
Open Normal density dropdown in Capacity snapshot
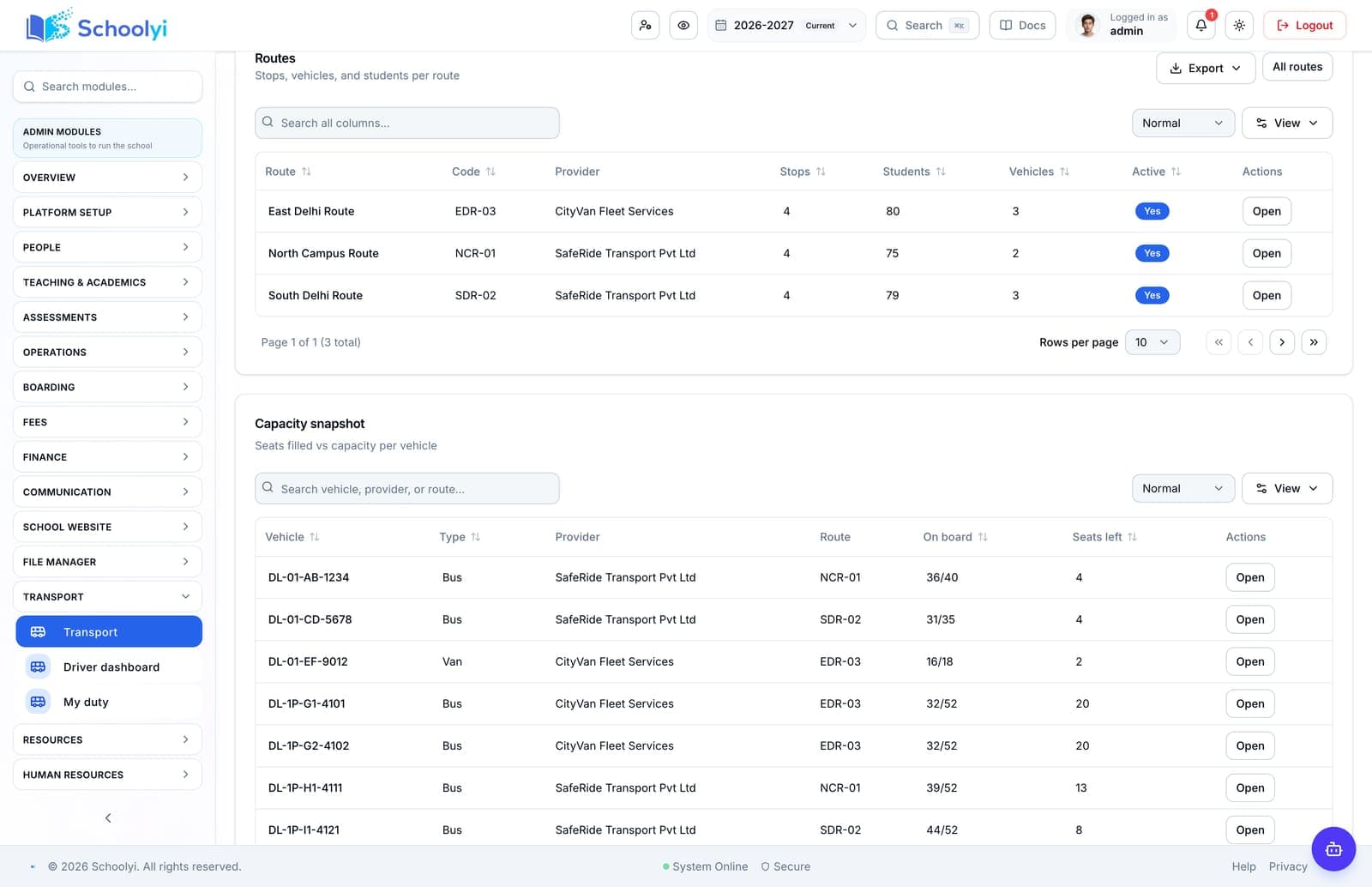pos(1182,488)
